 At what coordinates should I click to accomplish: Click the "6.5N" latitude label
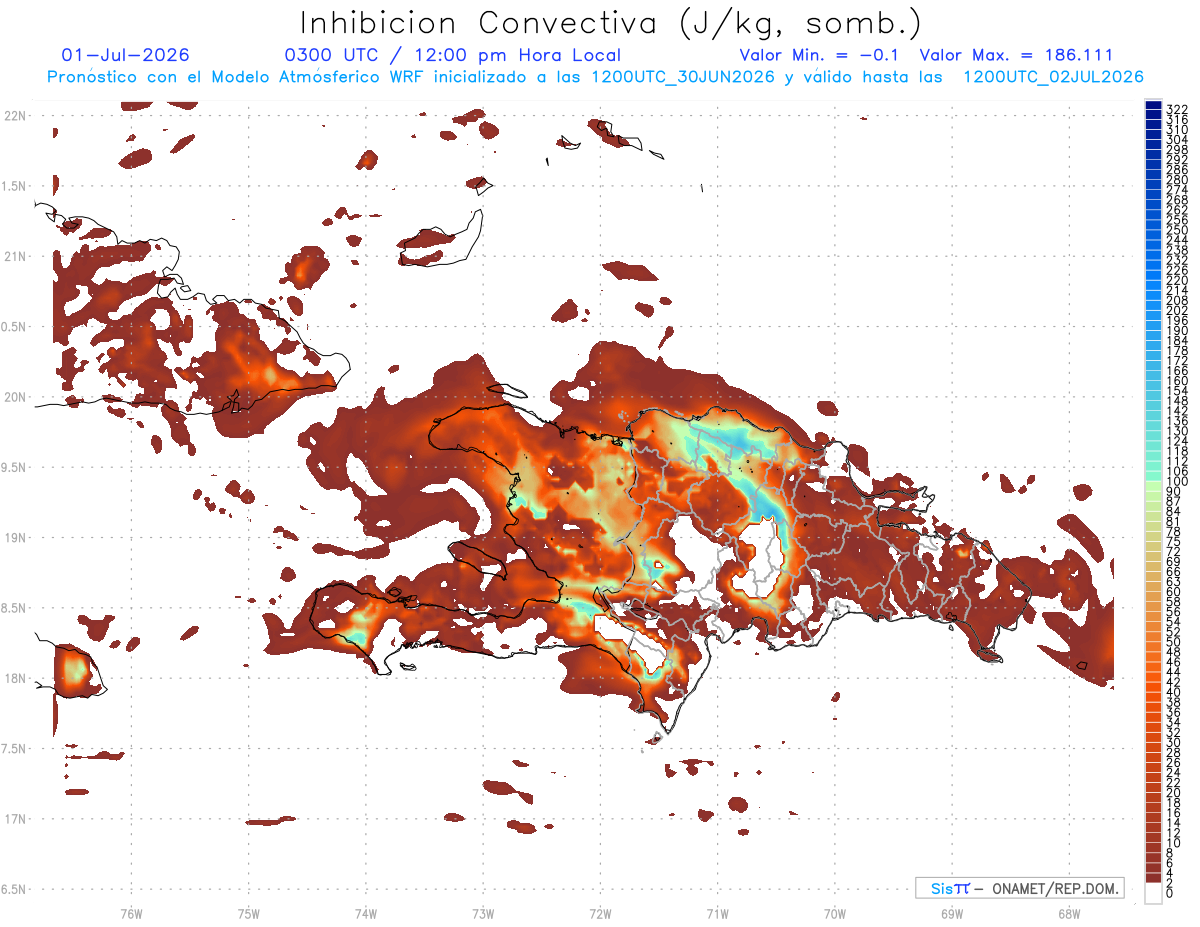point(13,889)
